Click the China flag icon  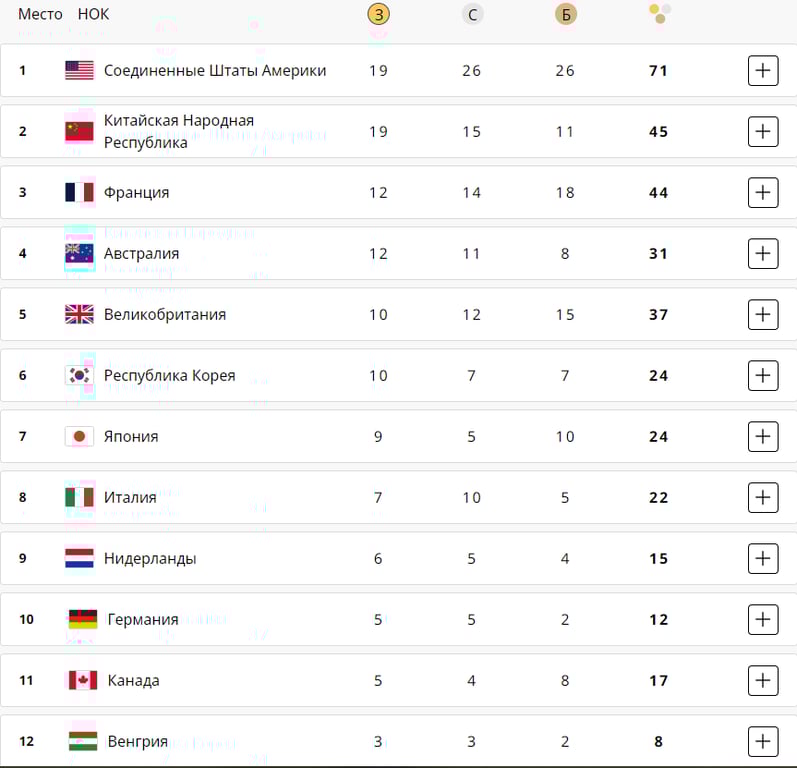click(79, 131)
